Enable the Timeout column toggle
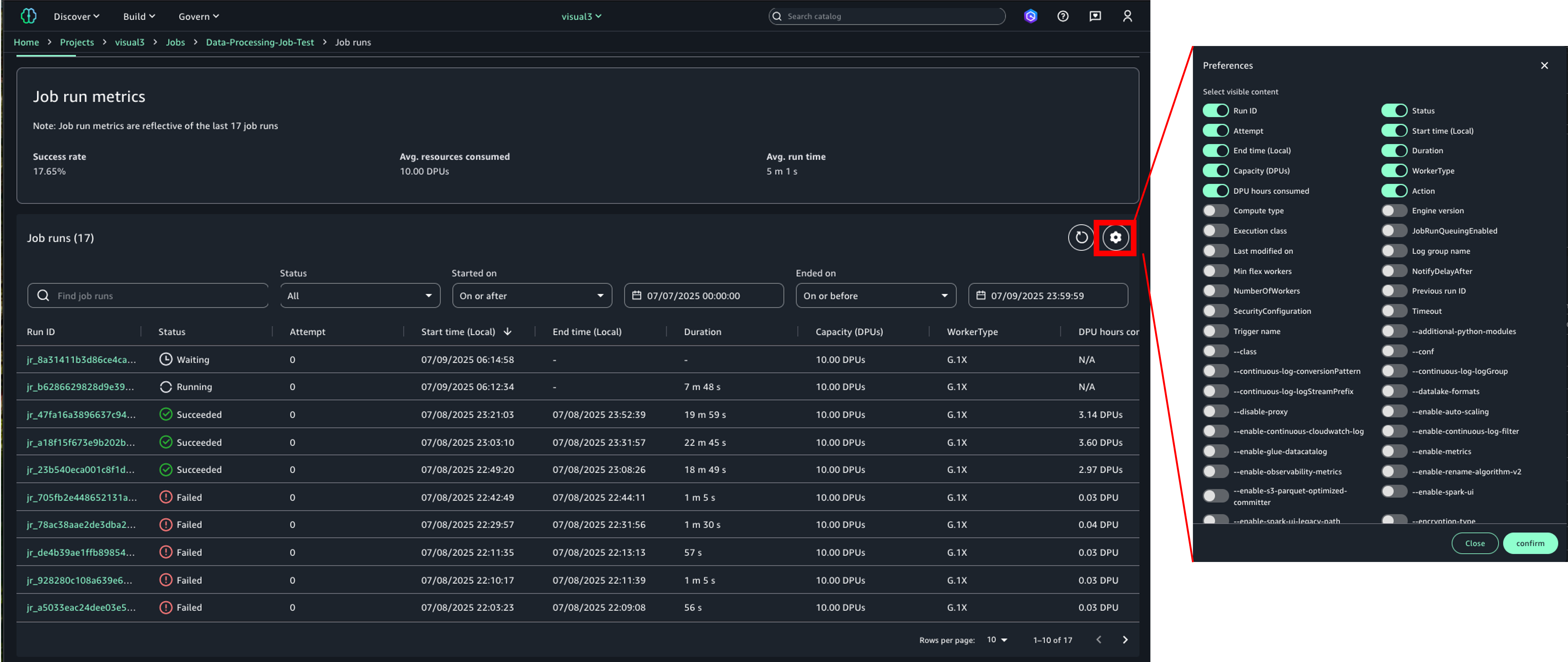1568x662 pixels. coord(1394,311)
